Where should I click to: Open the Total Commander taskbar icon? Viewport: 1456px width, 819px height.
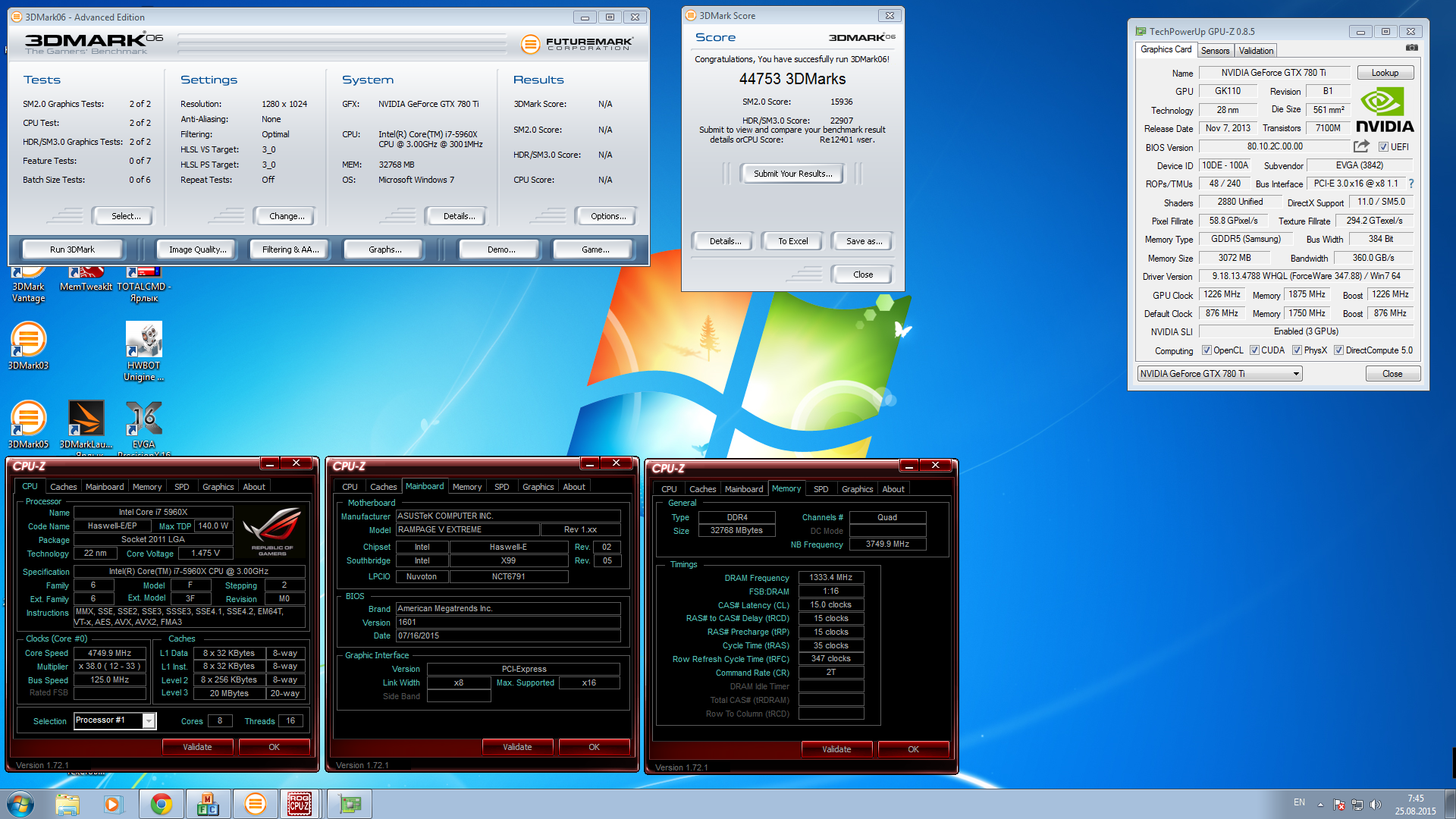tap(208, 804)
